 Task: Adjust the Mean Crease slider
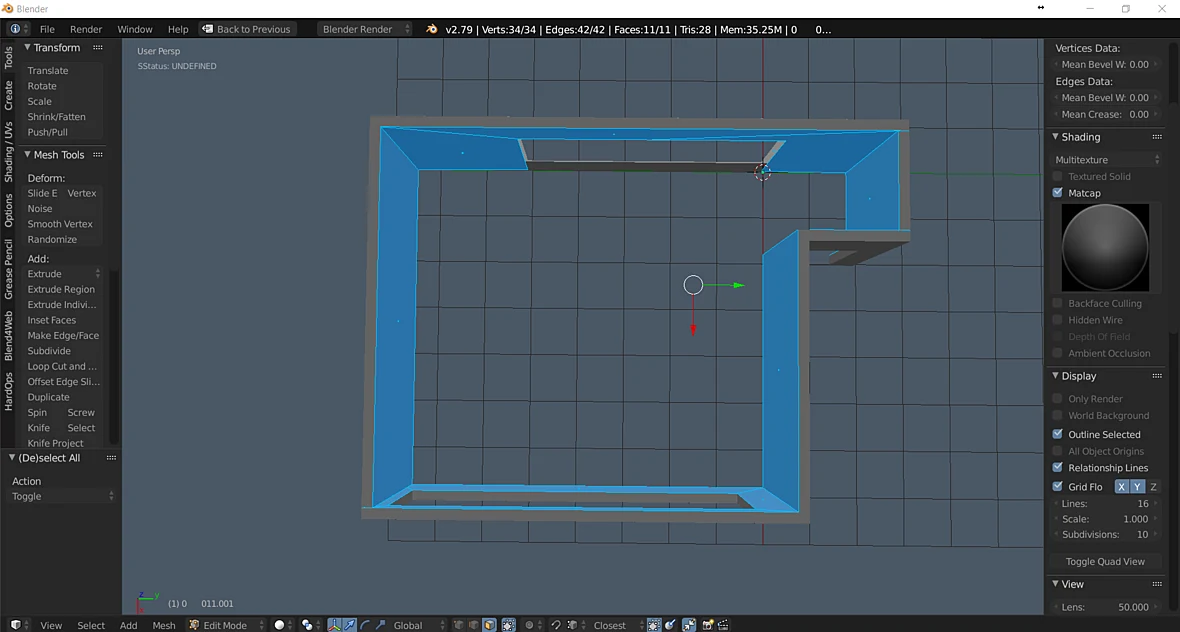(x=1105, y=114)
